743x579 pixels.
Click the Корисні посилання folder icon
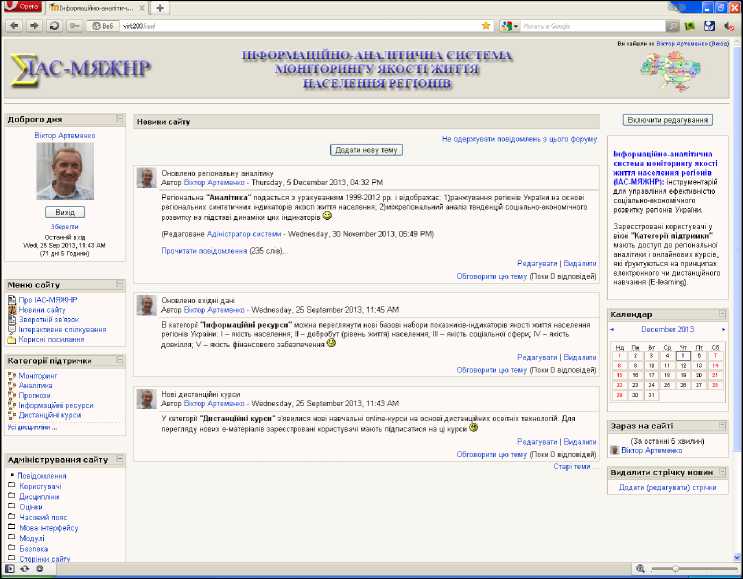pyautogui.click(x=12, y=339)
